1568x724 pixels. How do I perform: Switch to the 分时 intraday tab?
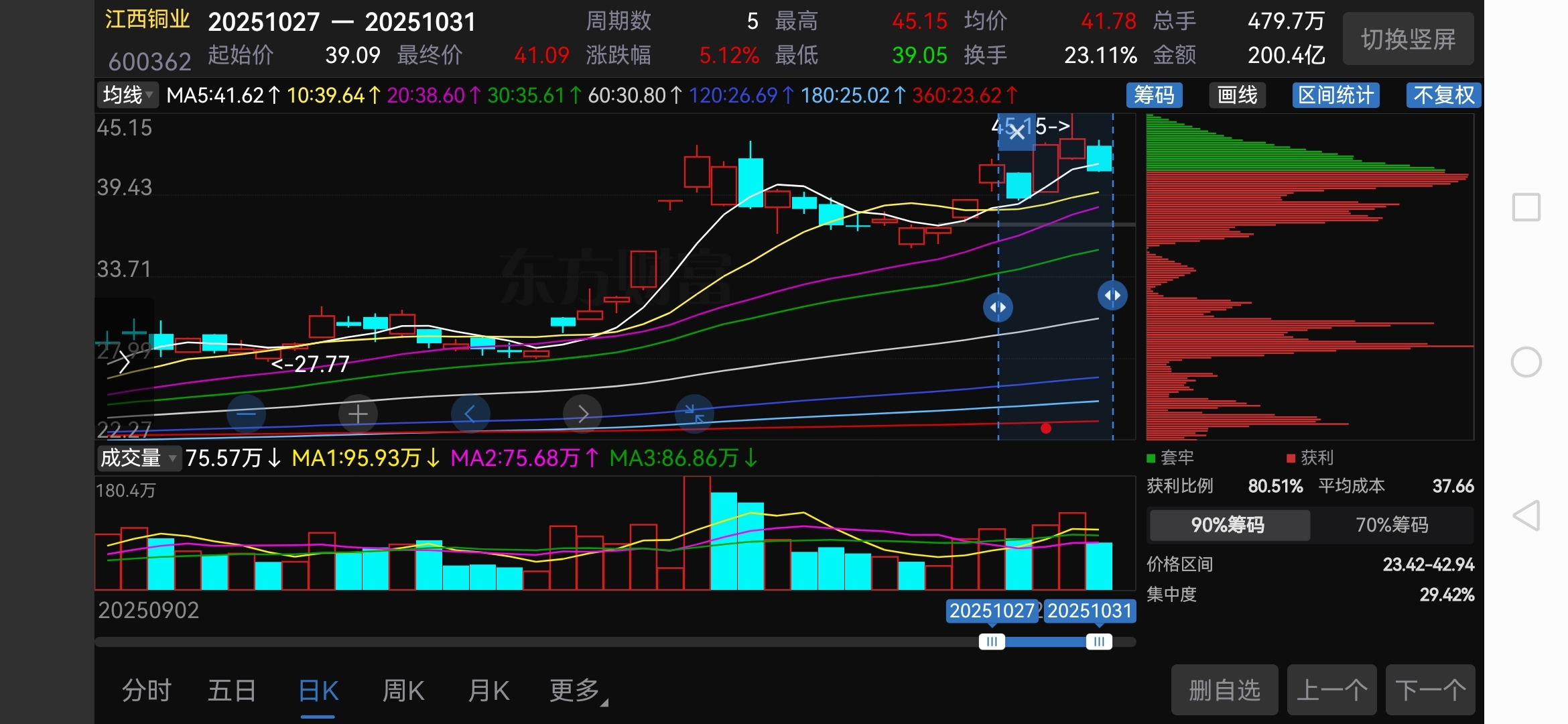[x=147, y=690]
